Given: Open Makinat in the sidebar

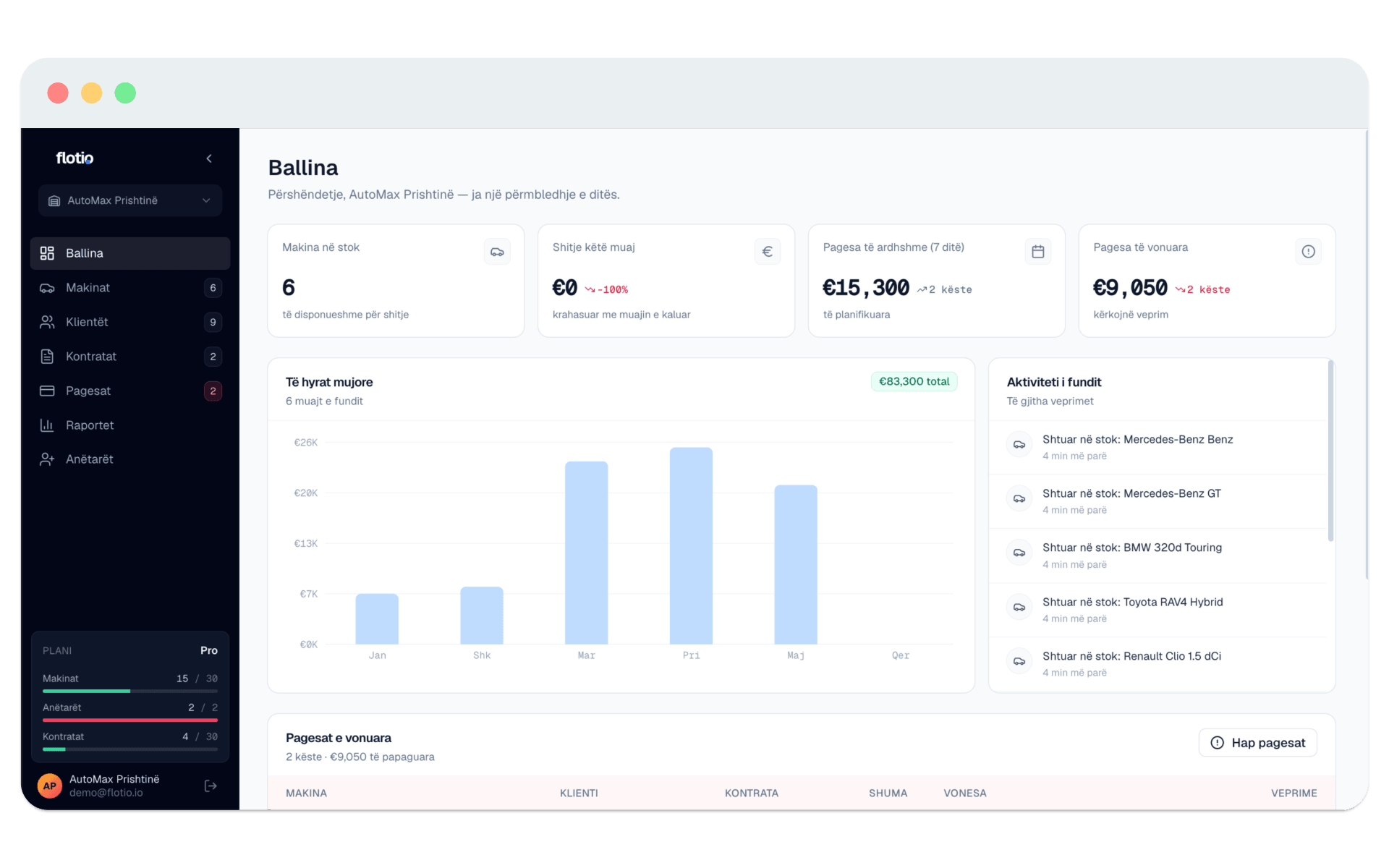Looking at the screenshot, I should pyautogui.click(x=130, y=288).
